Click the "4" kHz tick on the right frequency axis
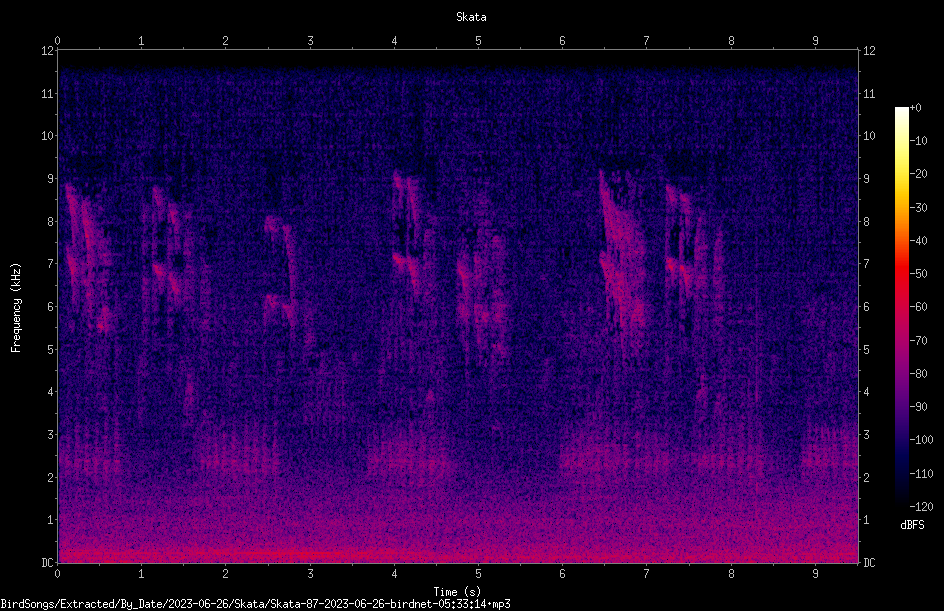The width and height of the screenshot is (944, 611). [867, 392]
